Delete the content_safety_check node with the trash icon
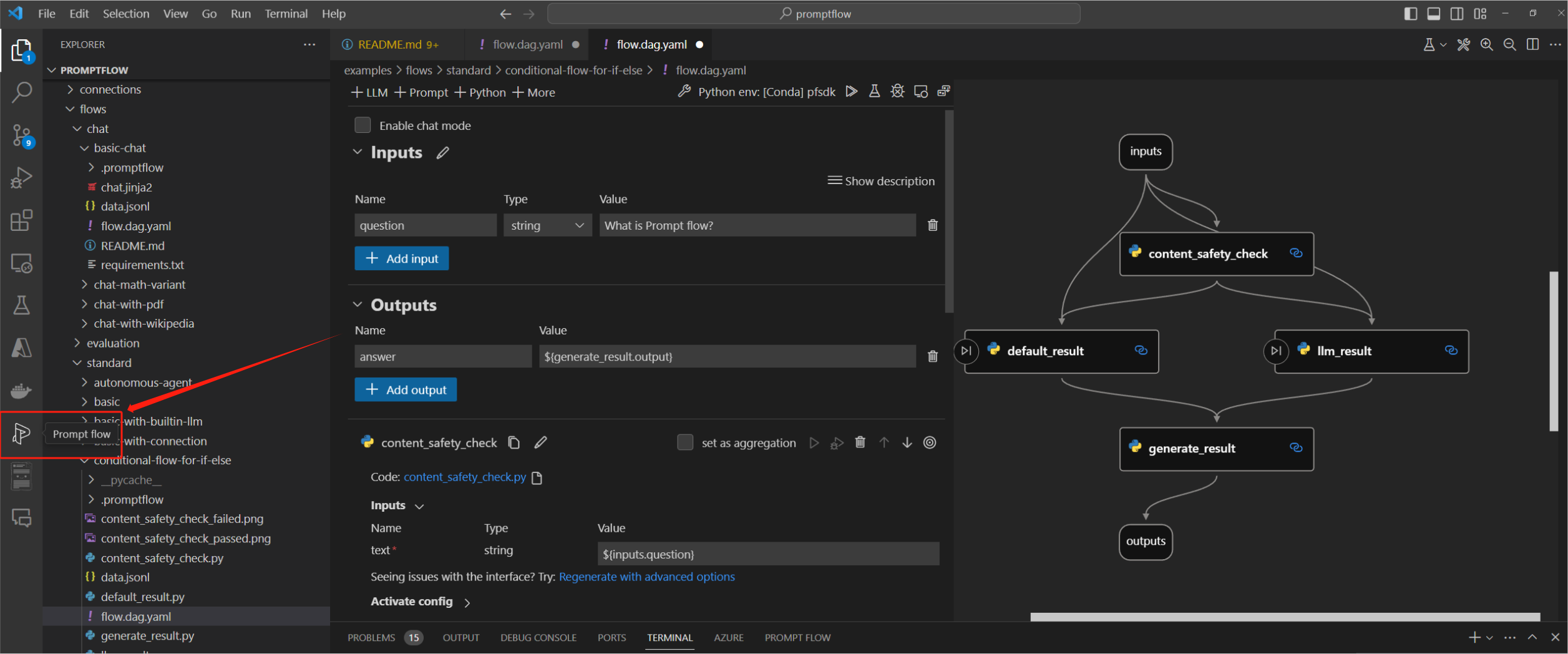The image size is (1568, 654). pos(860,442)
